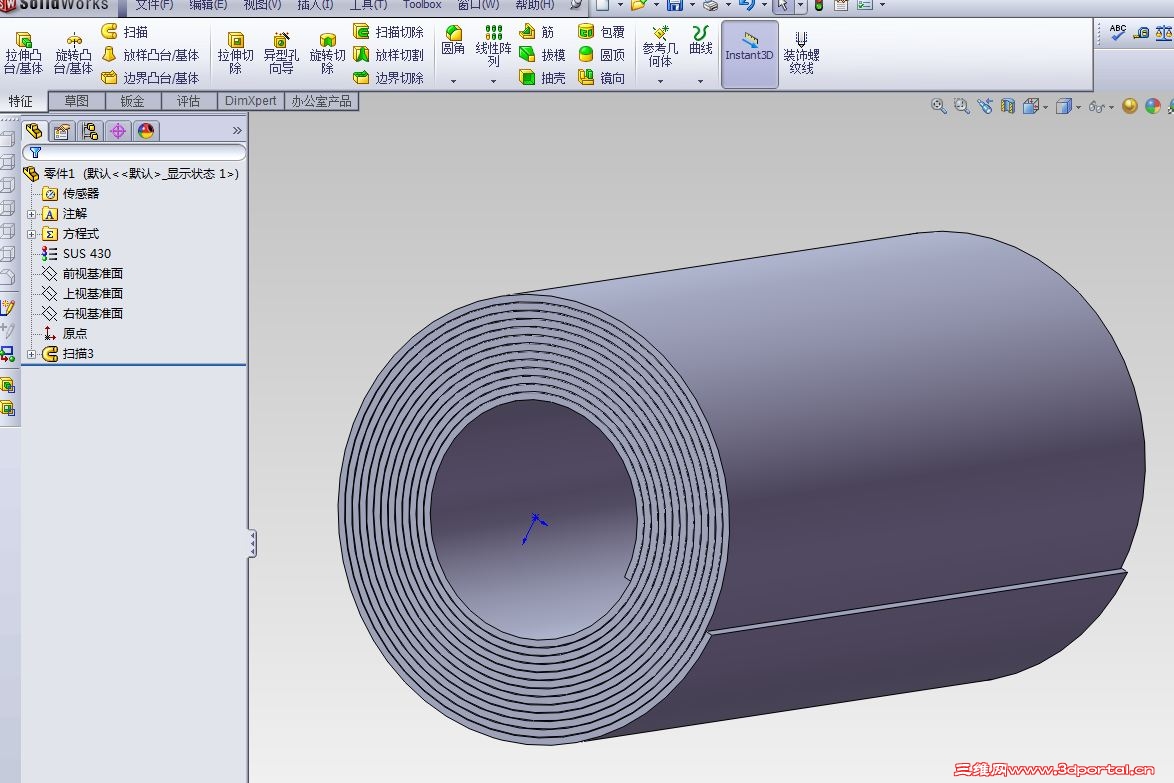Select the SUS 430 material item

(76, 254)
